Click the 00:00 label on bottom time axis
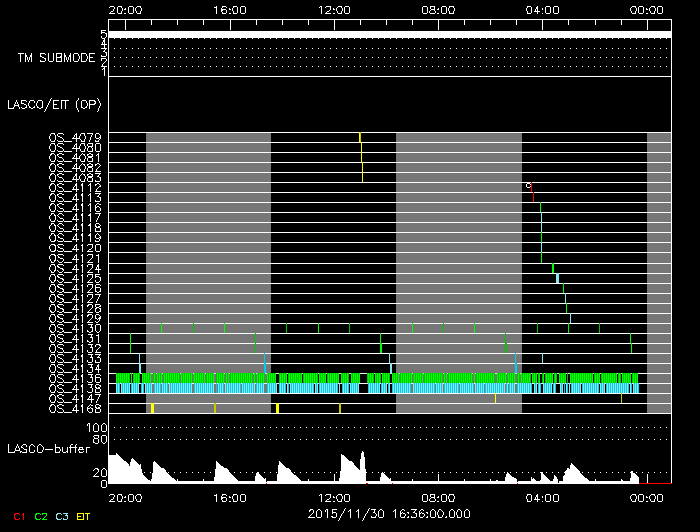700x532 pixels. (x=646, y=497)
